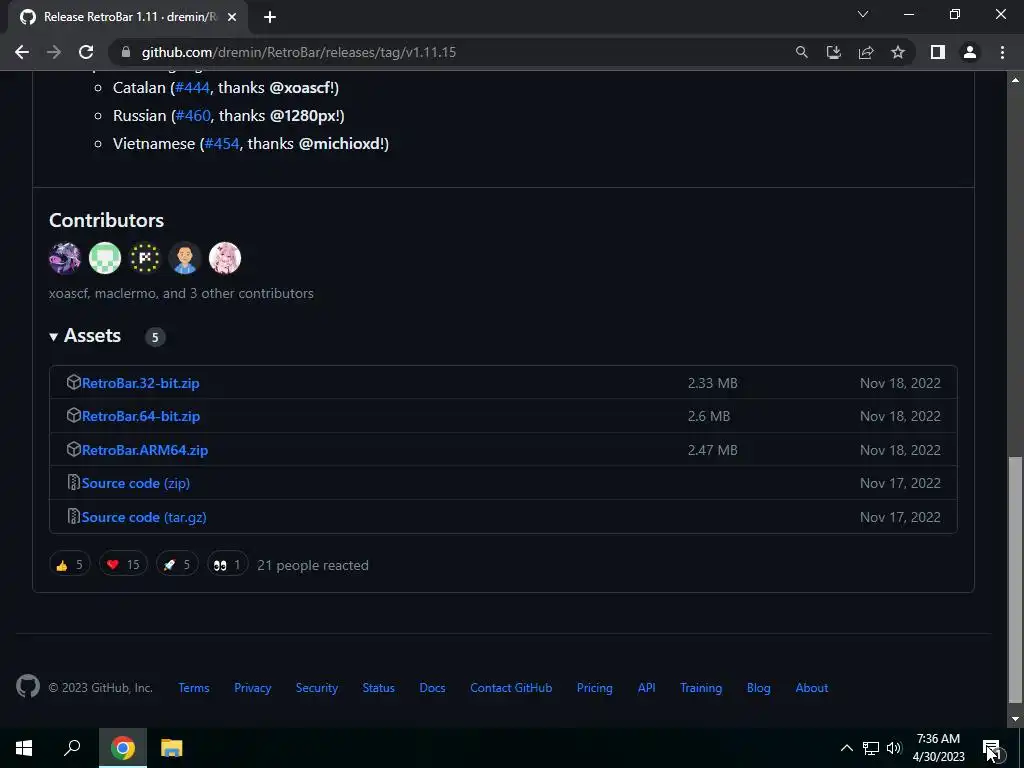This screenshot has height=768, width=1024.
Task: Open pull request #444 link
Action: pos(193,88)
